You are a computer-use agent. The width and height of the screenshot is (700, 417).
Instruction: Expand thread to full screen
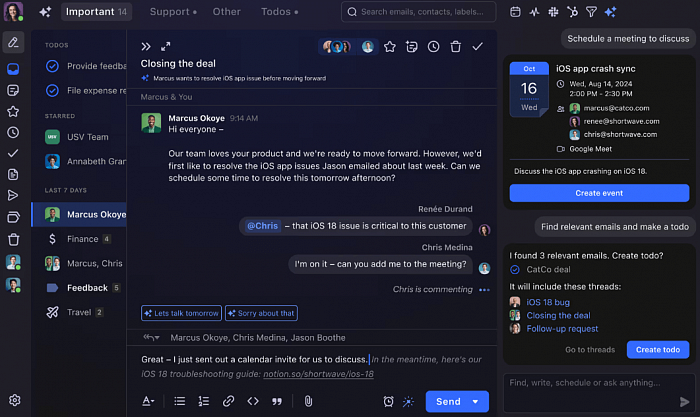point(166,46)
